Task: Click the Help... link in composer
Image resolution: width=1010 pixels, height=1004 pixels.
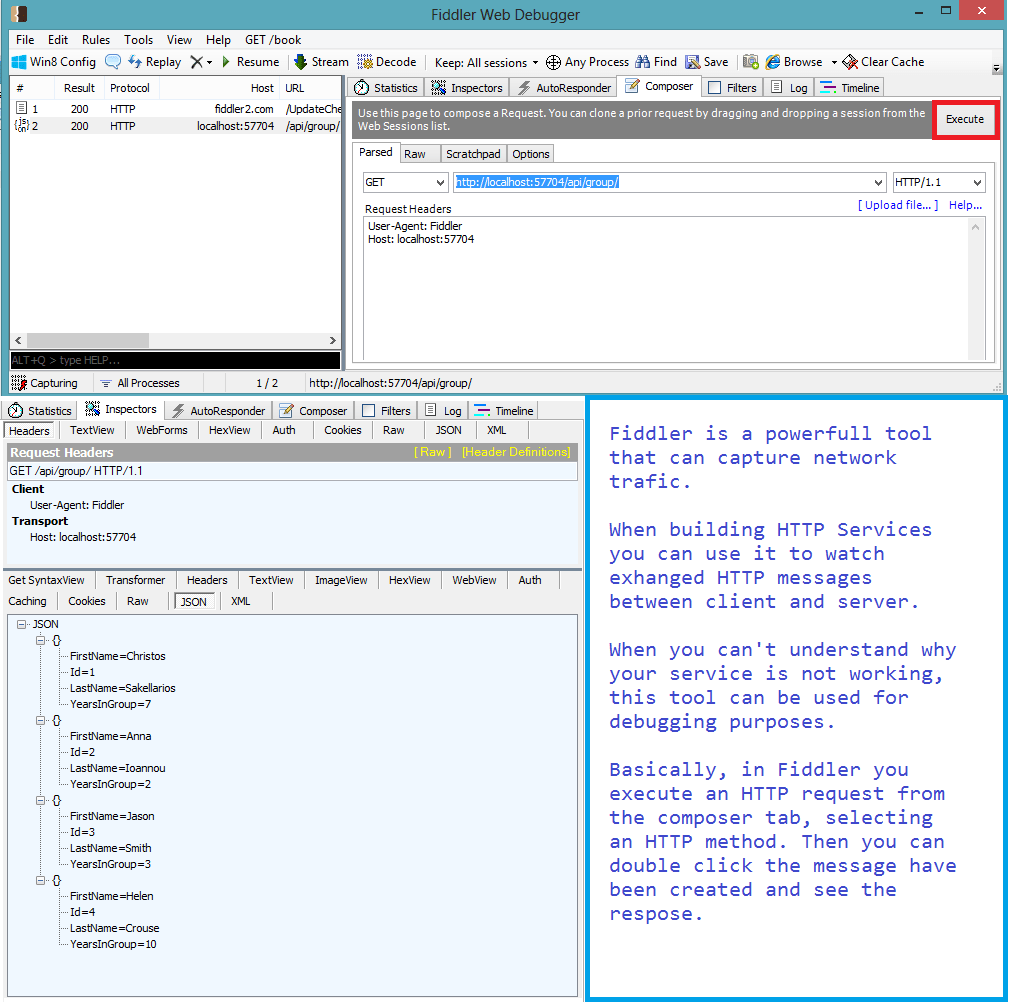Action: click(x=965, y=205)
